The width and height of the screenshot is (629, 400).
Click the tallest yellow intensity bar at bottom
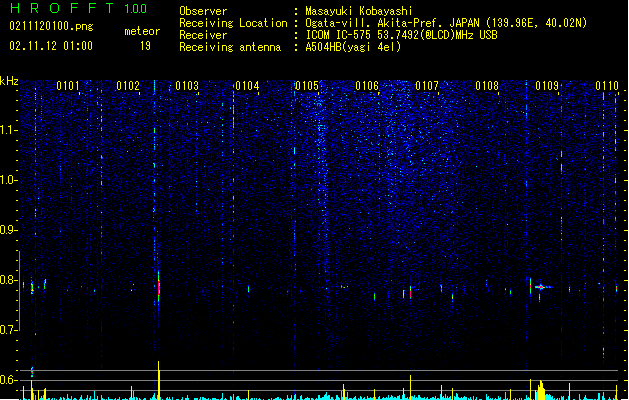[159, 380]
